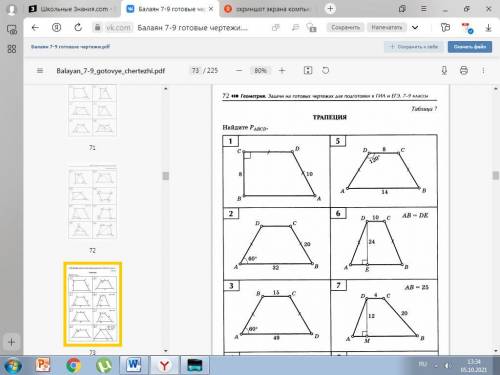This screenshot has height=375, width=500.
Task: Click the 80% zoom level field
Action: [x=260, y=71]
